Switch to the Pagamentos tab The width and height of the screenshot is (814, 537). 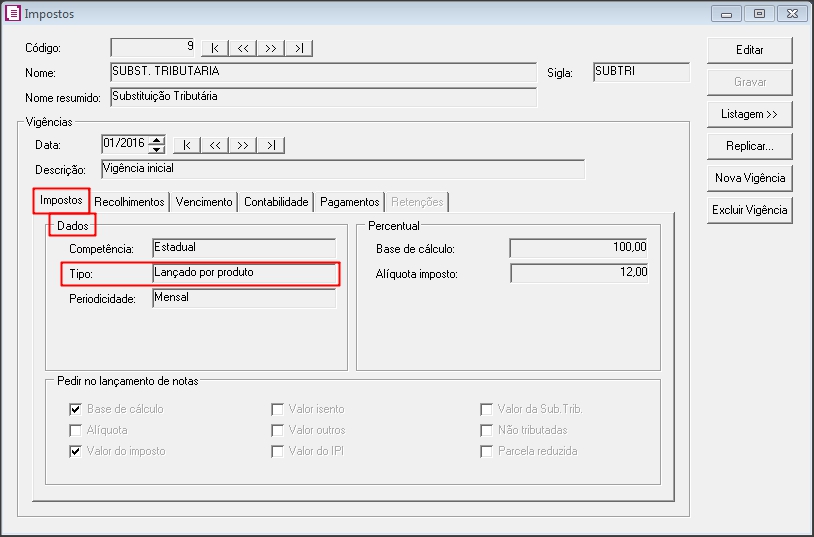pos(349,202)
